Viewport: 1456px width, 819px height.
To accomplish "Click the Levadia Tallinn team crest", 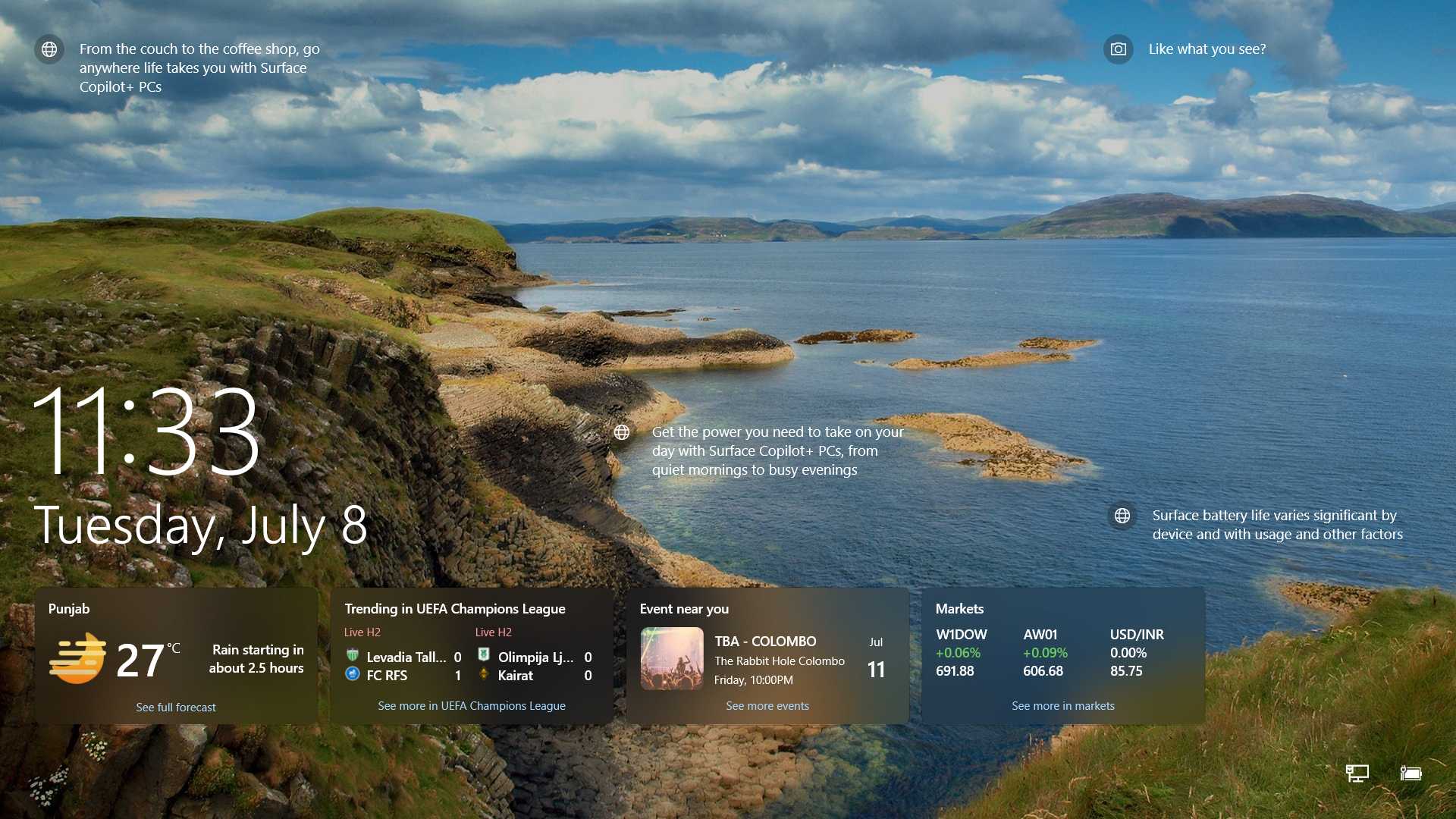I will [352, 655].
